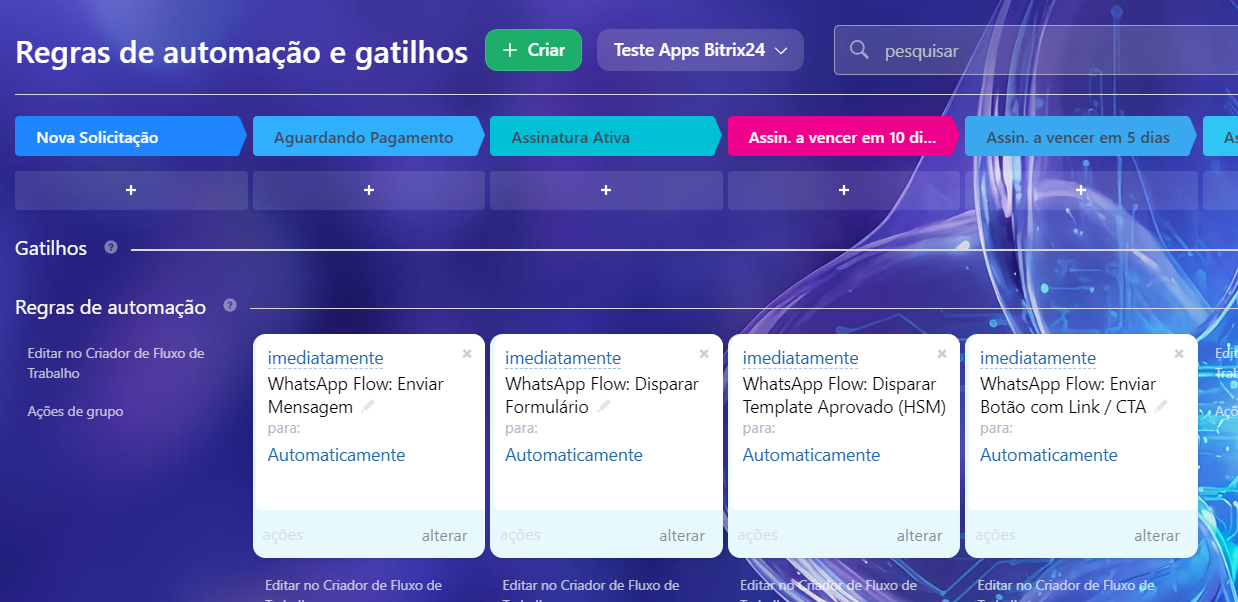Click the magnifier icon in search box

859,50
